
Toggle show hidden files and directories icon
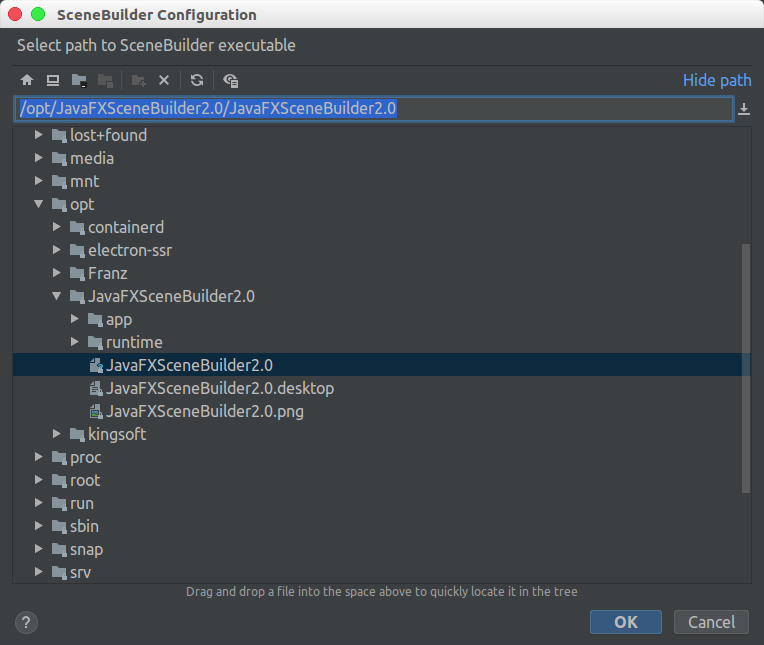coord(230,80)
